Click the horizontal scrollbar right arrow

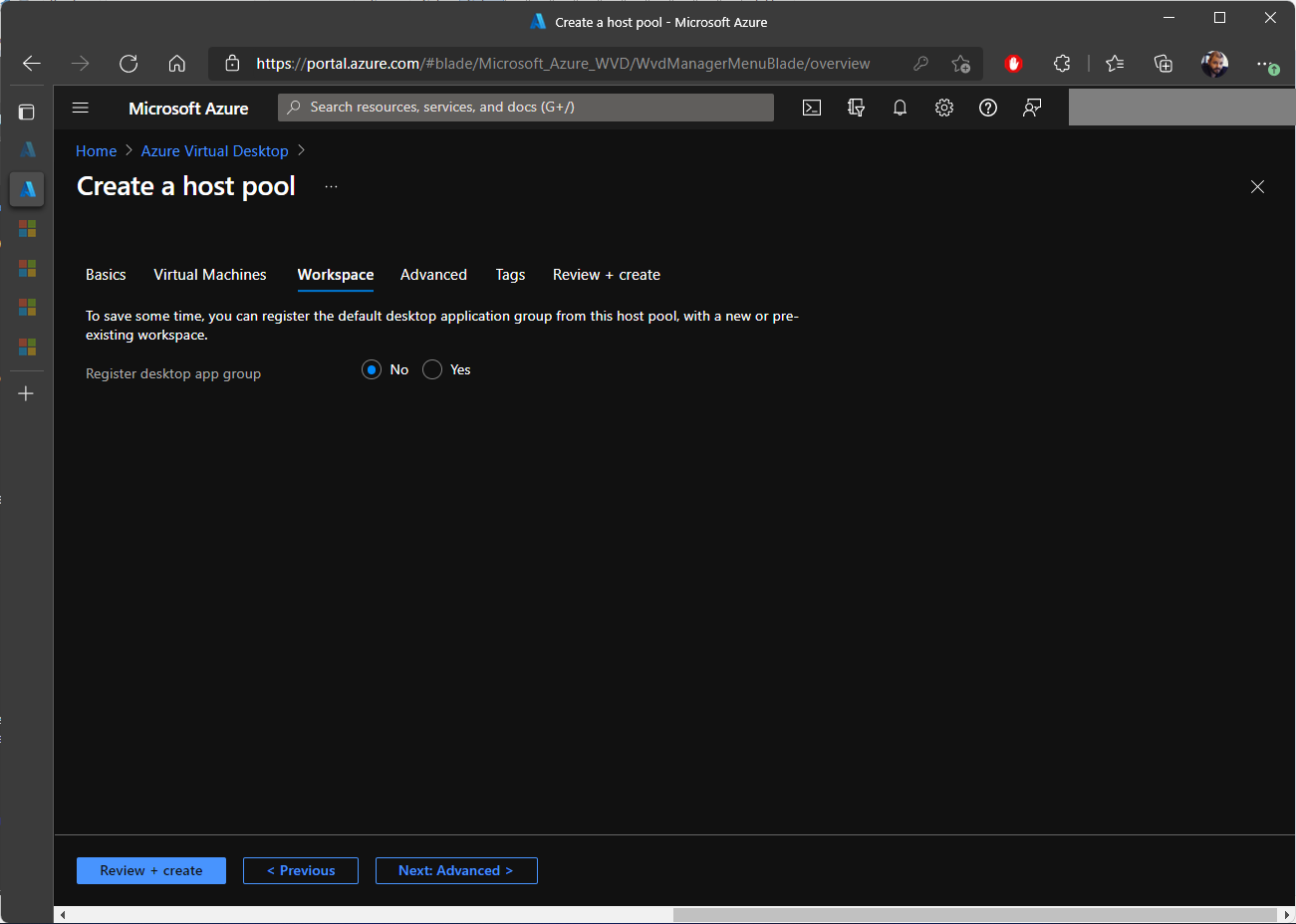pyautogui.click(x=1286, y=915)
